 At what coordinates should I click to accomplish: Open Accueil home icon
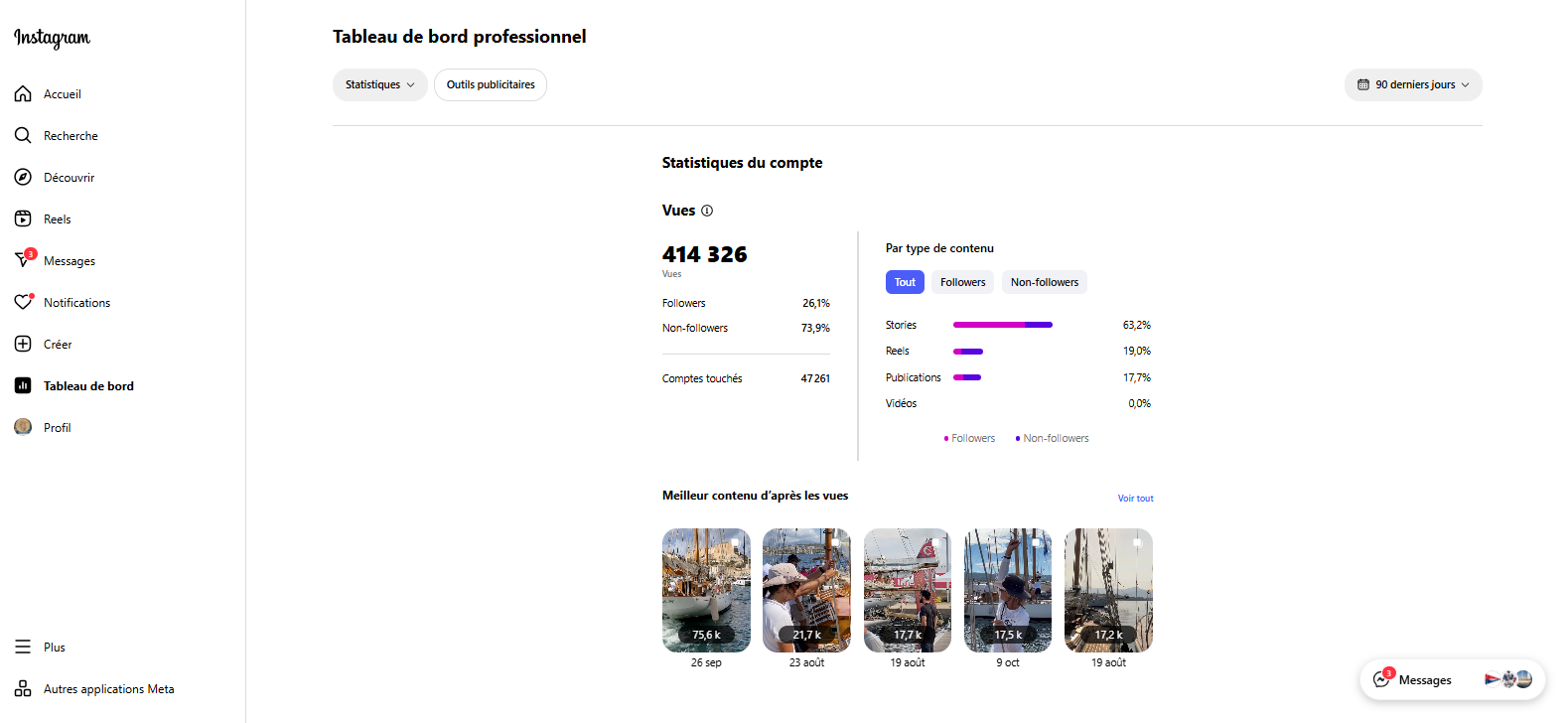(x=23, y=94)
